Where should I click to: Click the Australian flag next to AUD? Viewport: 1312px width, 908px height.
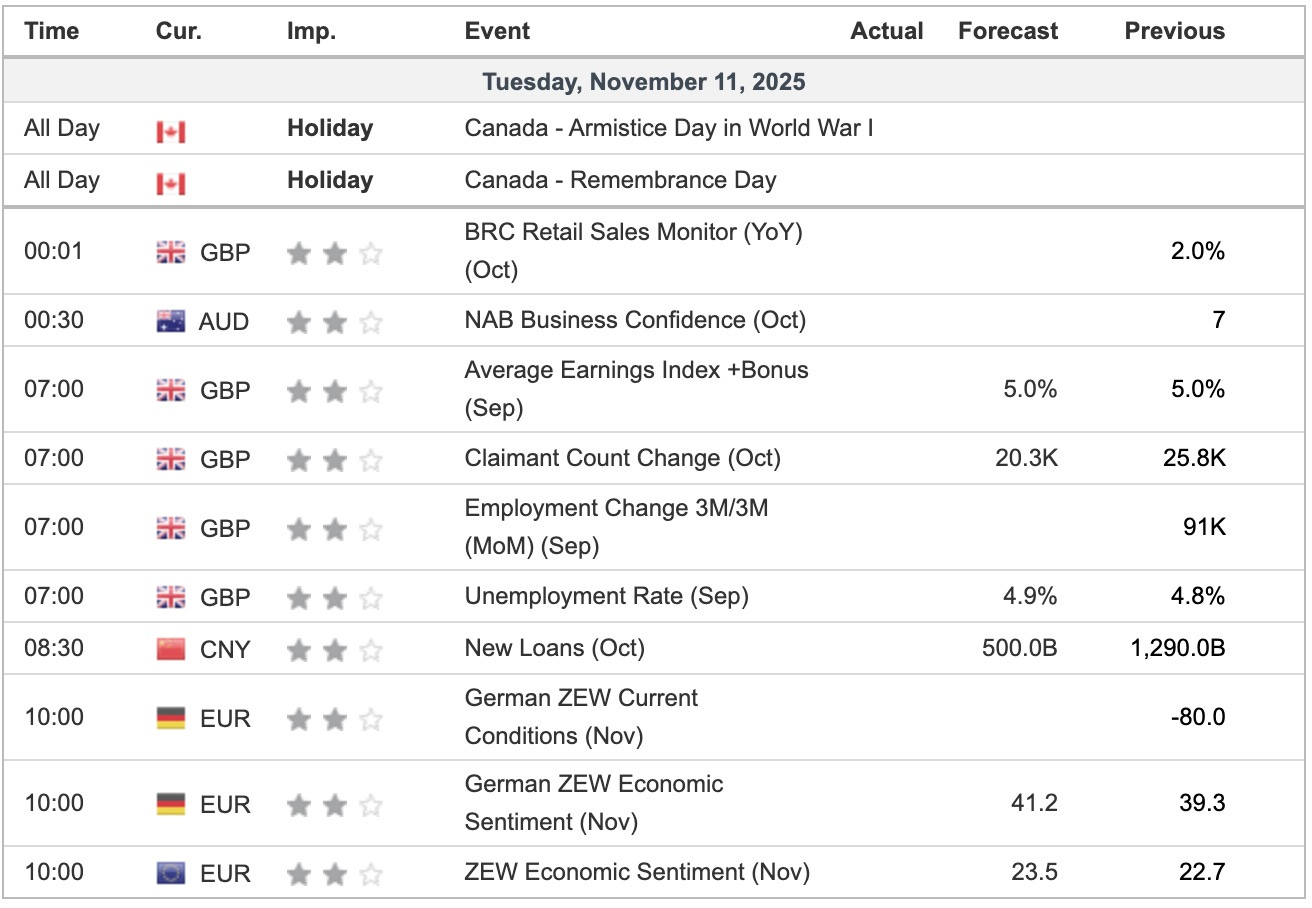[x=171, y=321]
